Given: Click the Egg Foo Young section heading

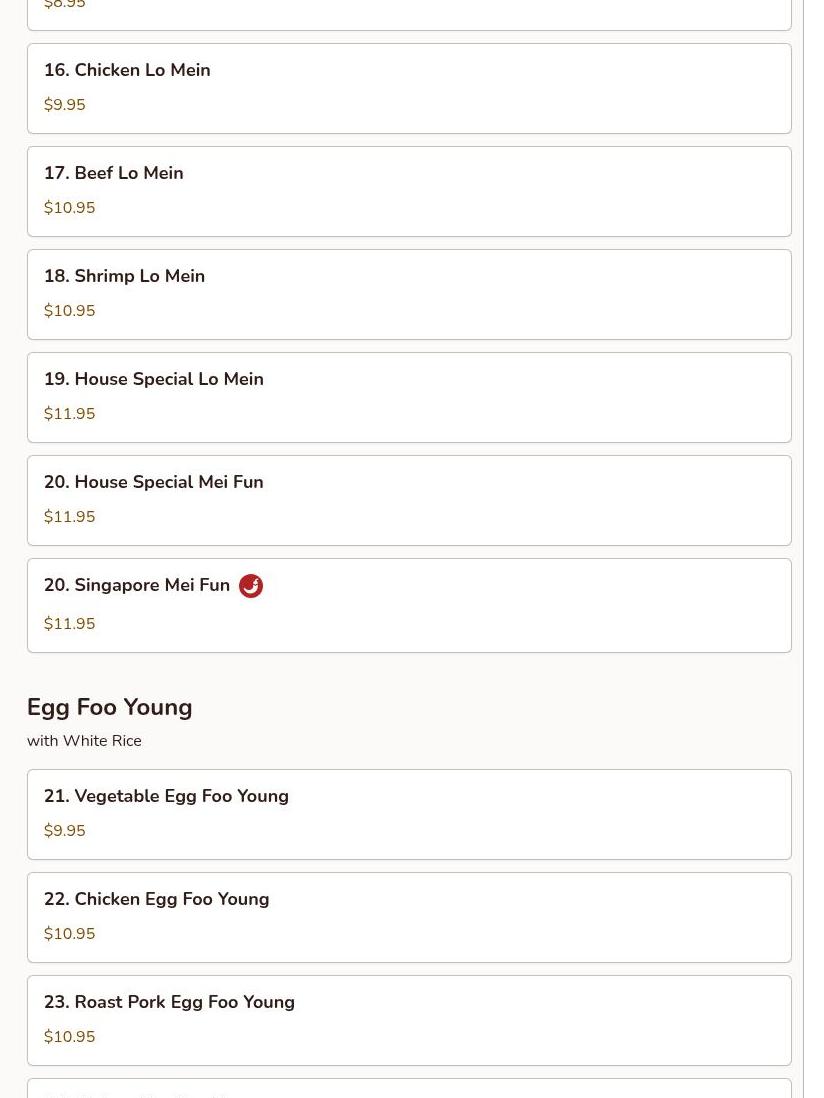Looking at the screenshot, I should [109, 707].
